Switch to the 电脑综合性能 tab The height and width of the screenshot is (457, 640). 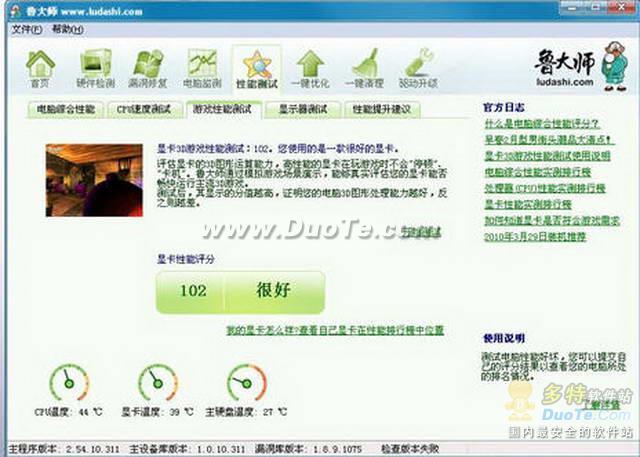(x=66, y=109)
